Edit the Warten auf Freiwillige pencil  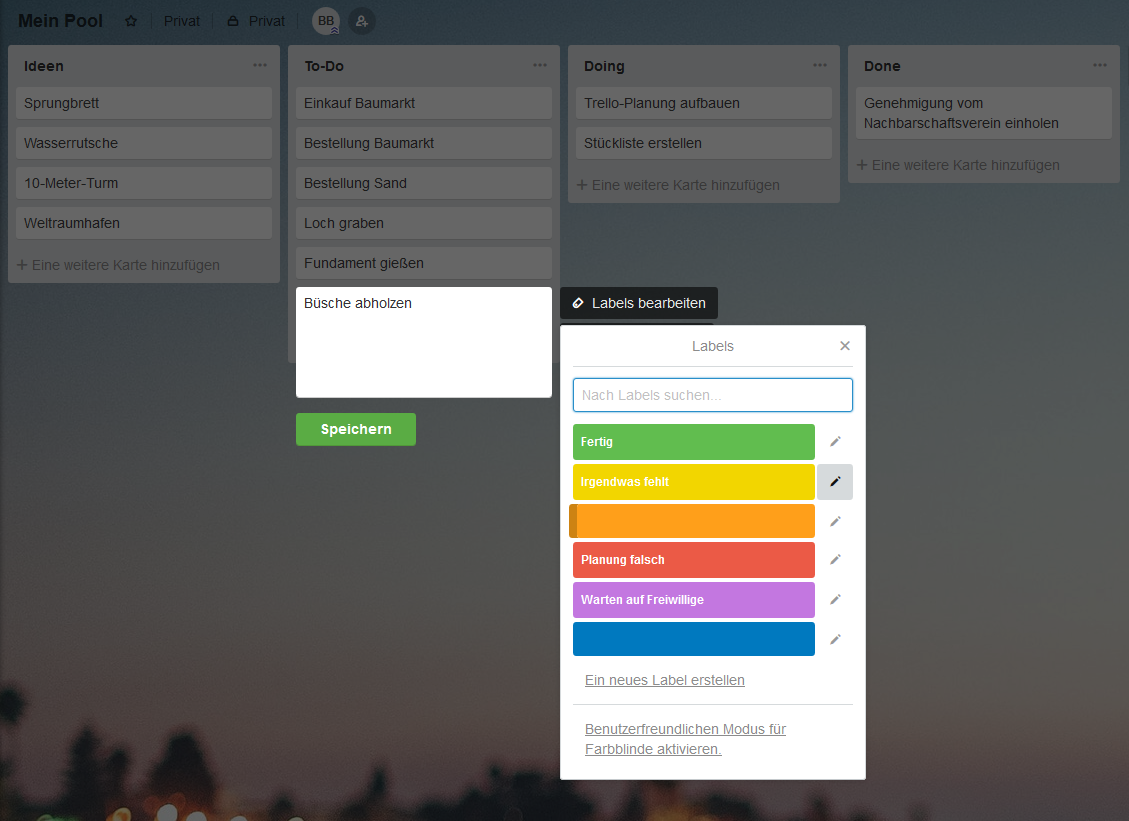pos(835,599)
